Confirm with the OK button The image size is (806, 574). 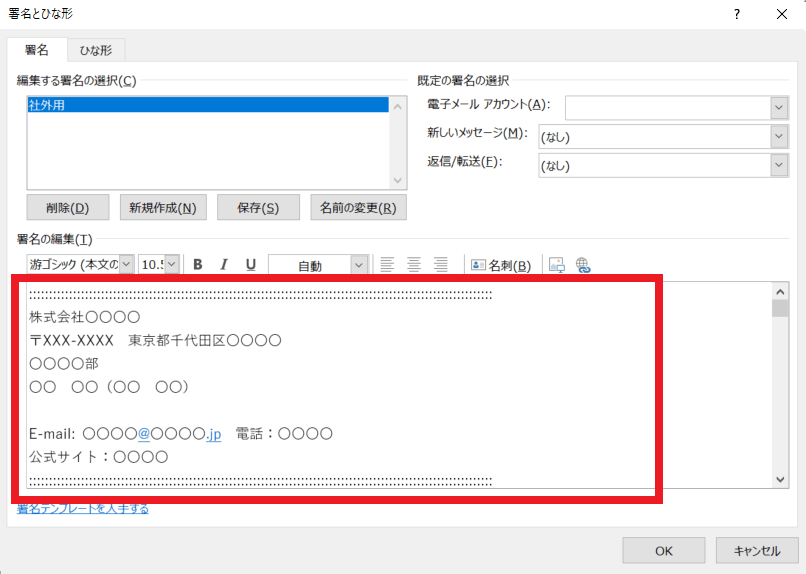(664, 551)
